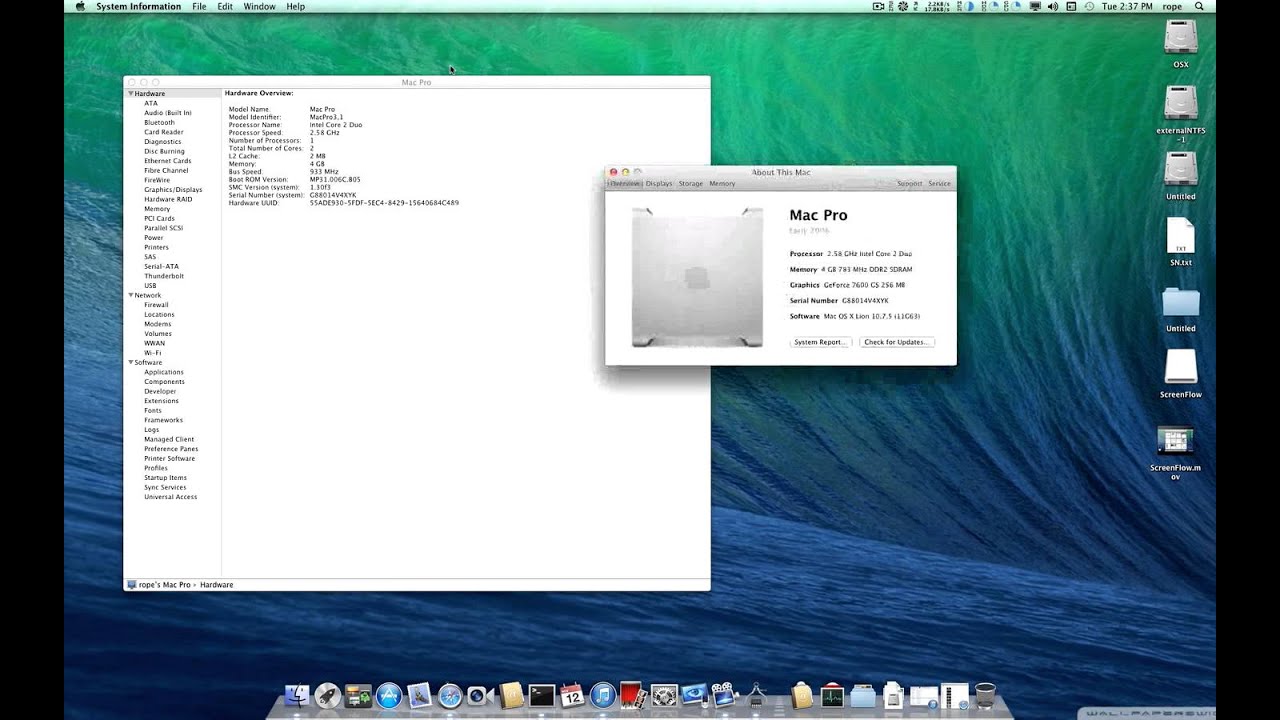Switch to Storage tab in About This Mac
This screenshot has height=720, width=1280.
[691, 184]
